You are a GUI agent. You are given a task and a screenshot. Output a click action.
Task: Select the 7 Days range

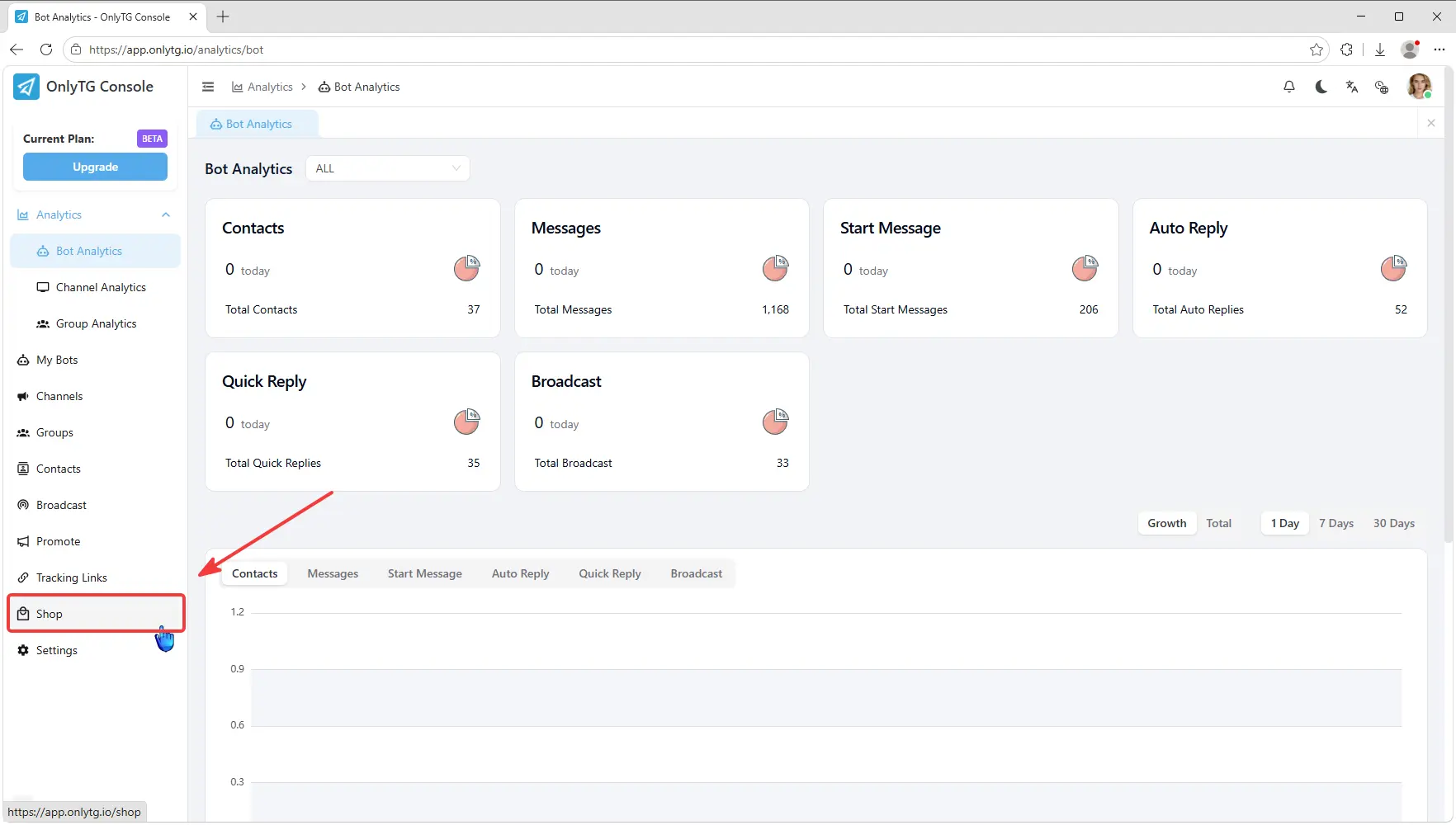click(1336, 523)
